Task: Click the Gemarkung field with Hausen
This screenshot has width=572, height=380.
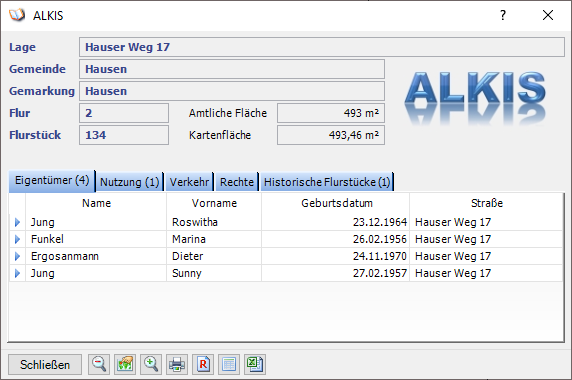Action: point(232,91)
